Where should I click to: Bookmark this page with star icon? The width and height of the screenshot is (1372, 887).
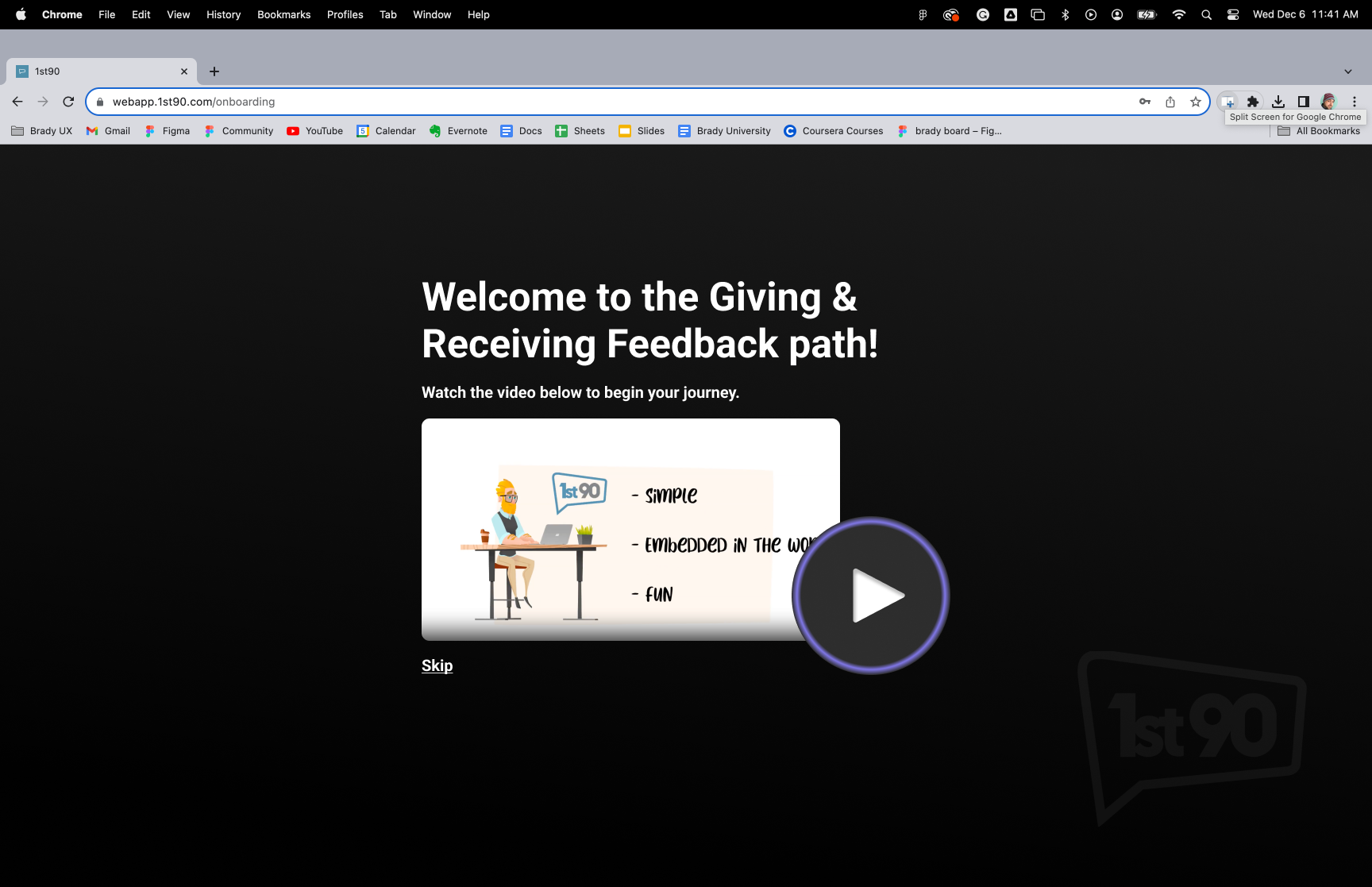(1196, 102)
